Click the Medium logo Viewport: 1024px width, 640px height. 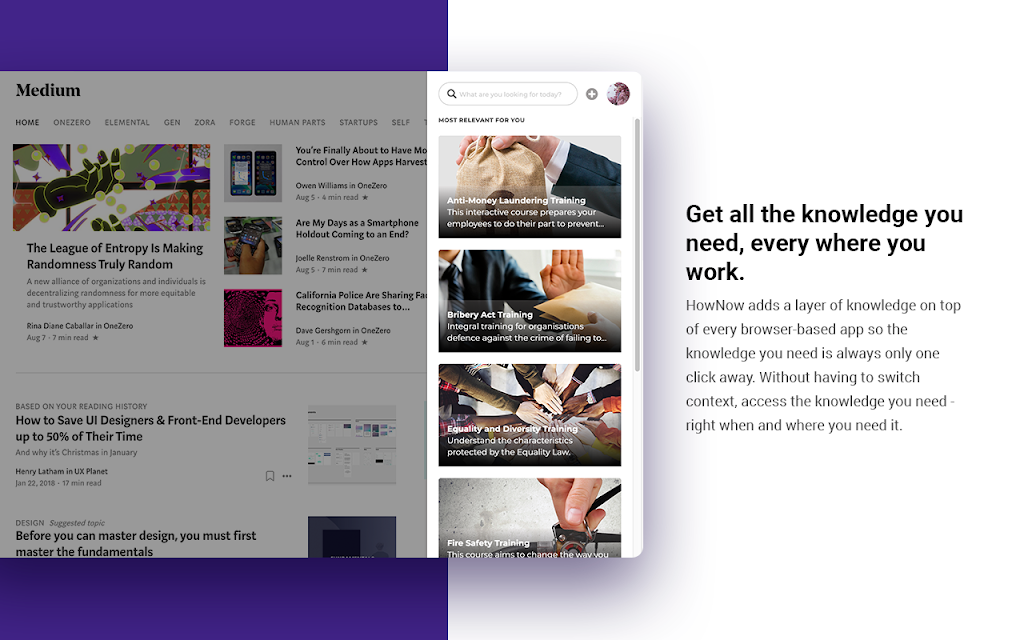point(48,90)
